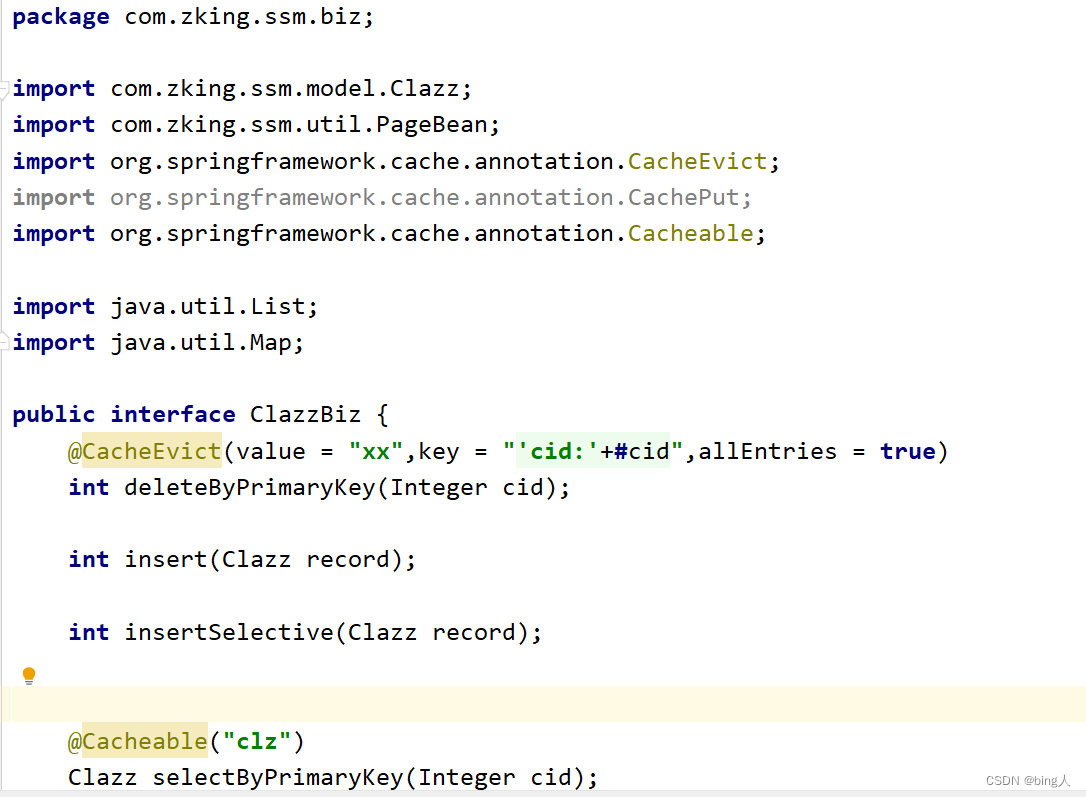The image size is (1086, 797).
Task: Click the "clz" cache name string literal
Action: tap(258, 741)
